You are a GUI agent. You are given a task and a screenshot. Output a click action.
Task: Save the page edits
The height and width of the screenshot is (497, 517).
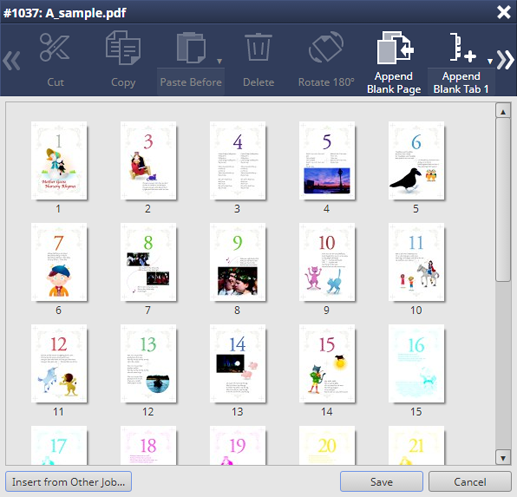[381, 482]
